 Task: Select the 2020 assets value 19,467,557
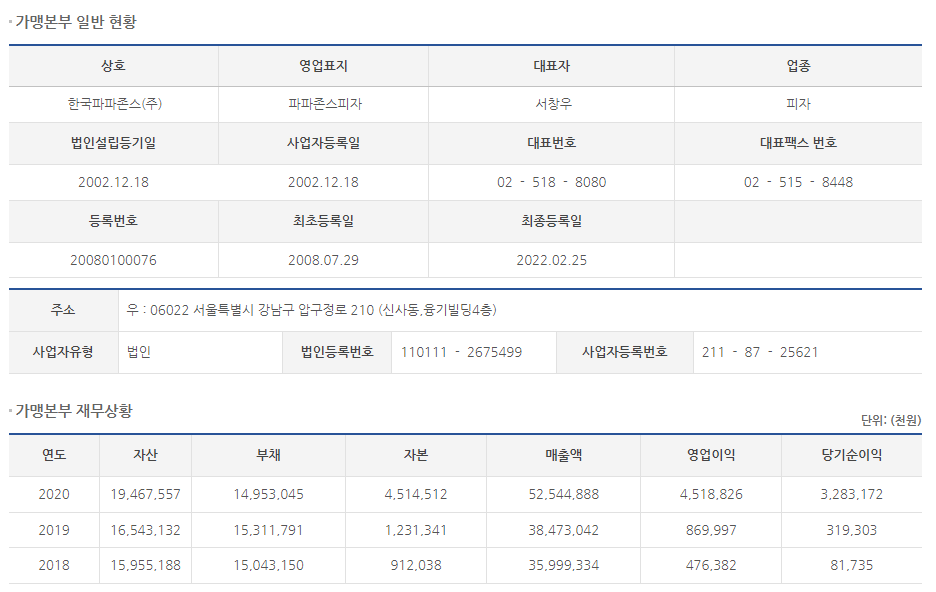coord(146,494)
